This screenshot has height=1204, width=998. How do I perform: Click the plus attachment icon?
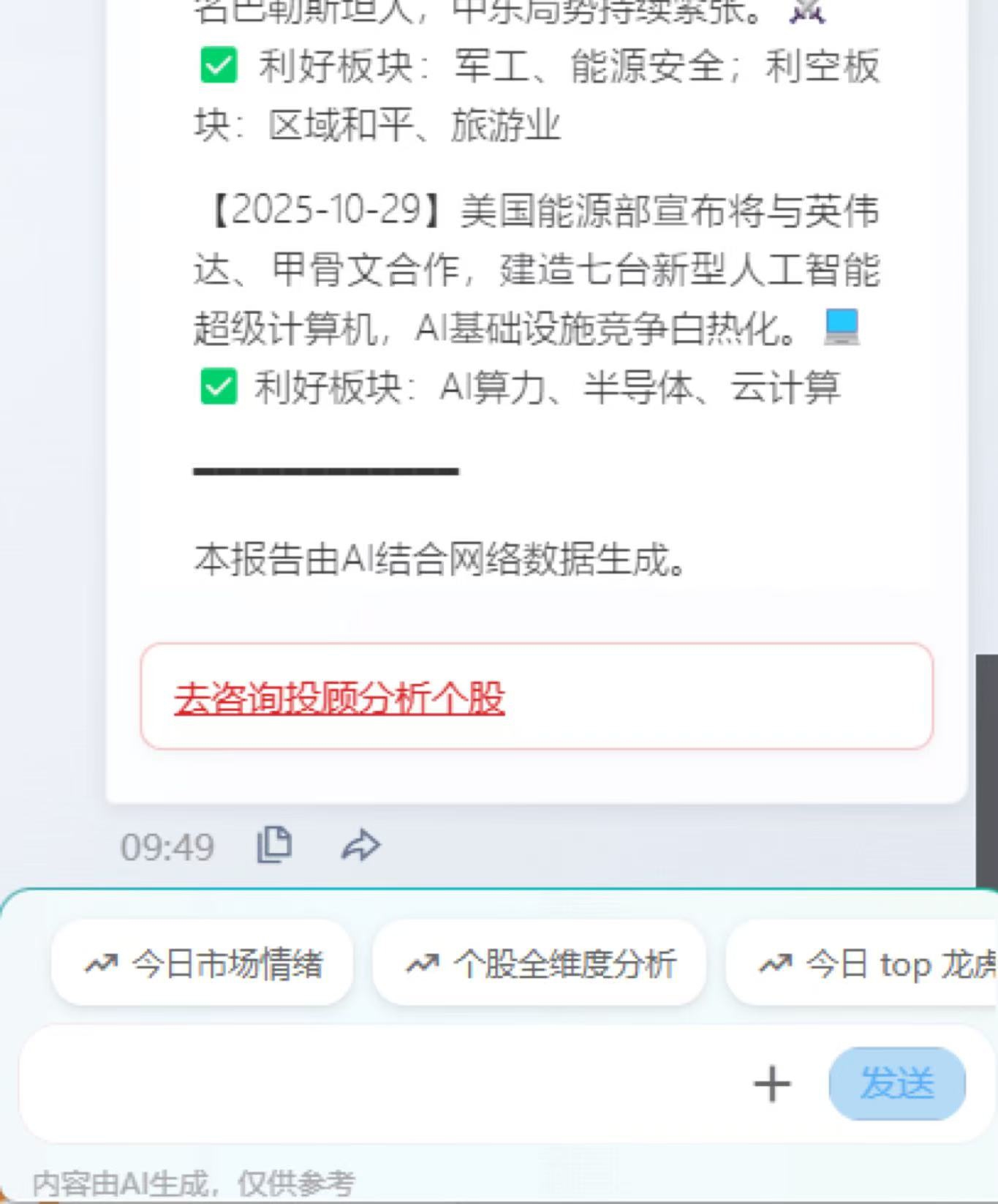click(772, 1083)
